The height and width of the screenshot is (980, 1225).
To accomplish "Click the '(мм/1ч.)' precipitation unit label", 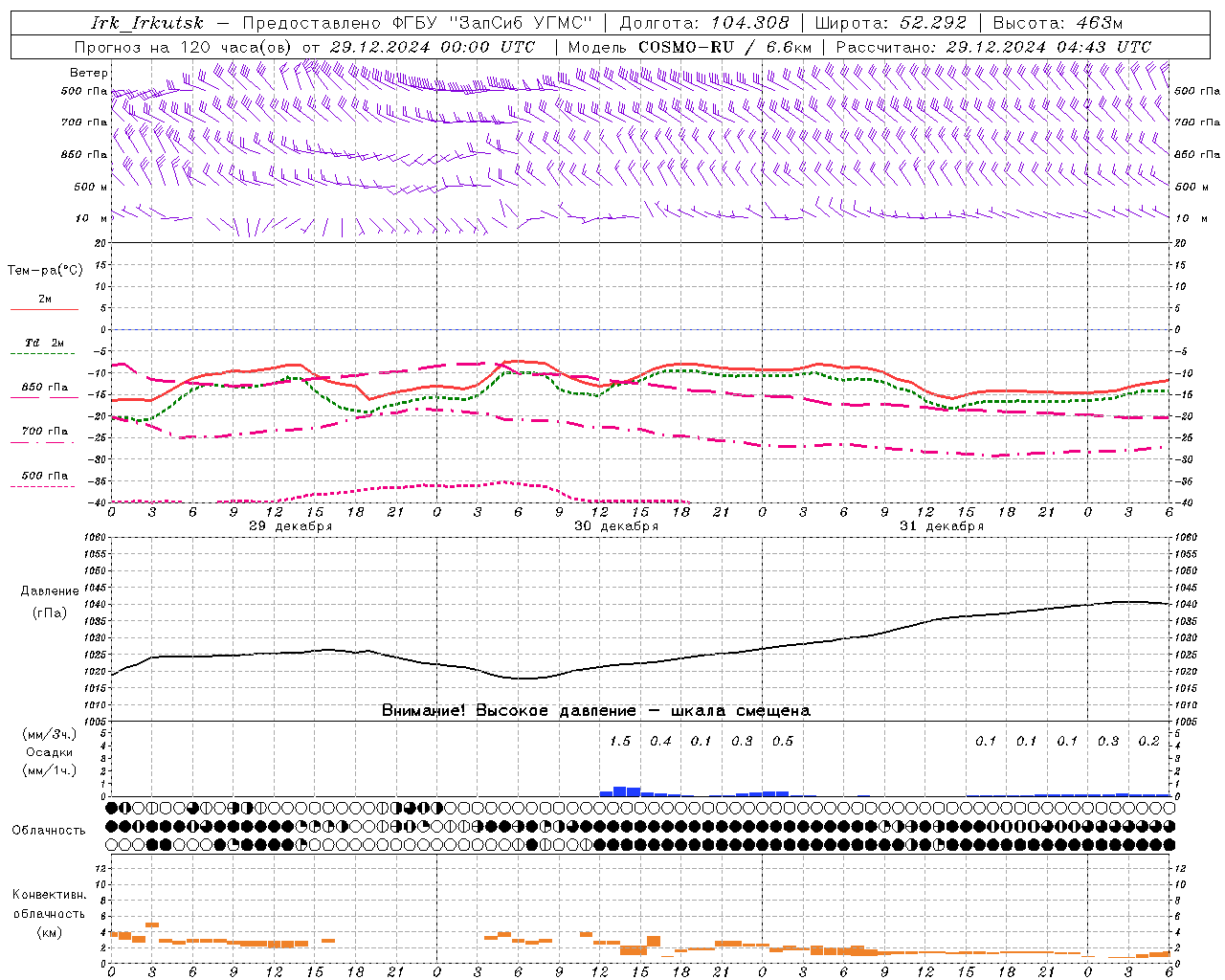I will [x=49, y=770].
